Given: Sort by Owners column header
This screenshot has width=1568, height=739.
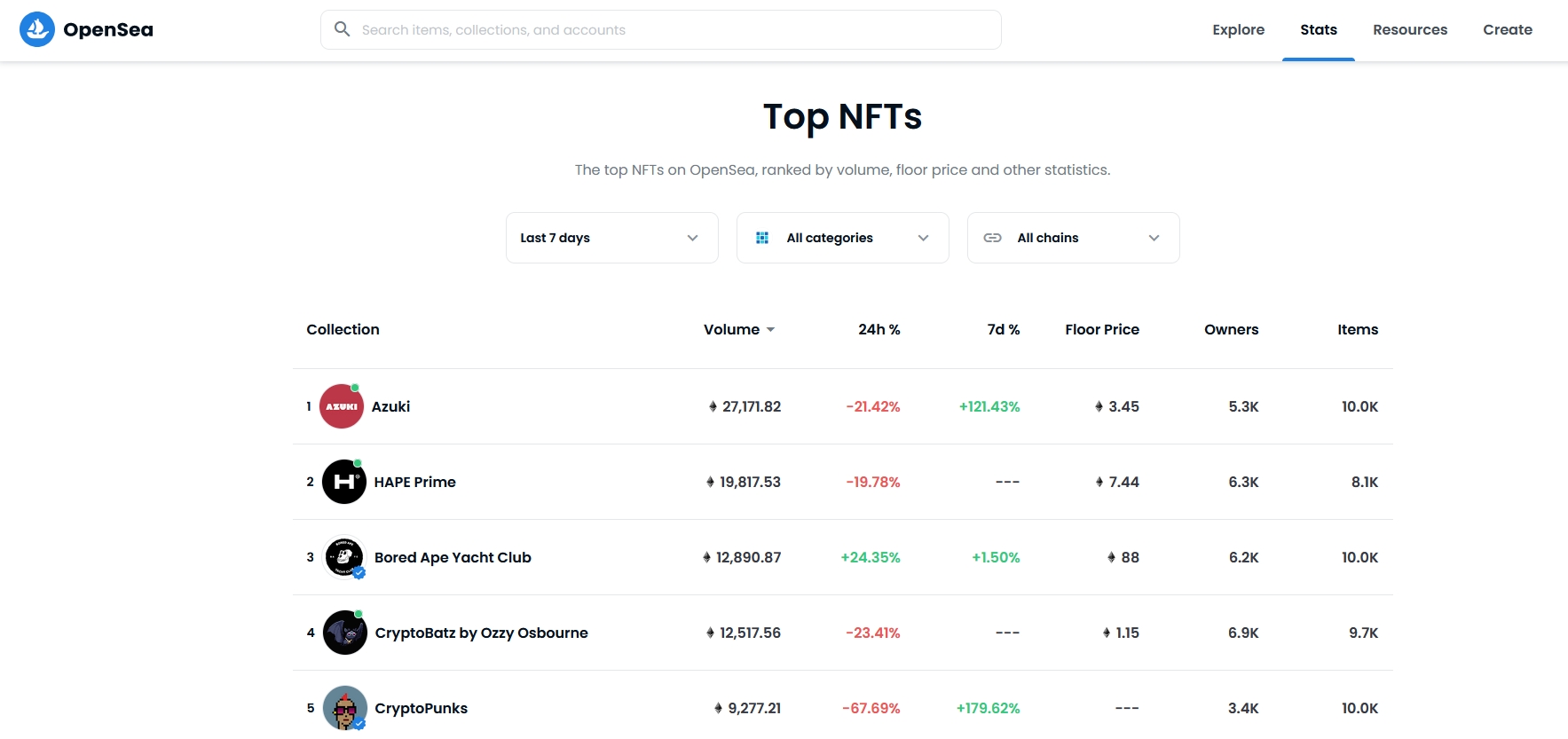Looking at the screenshot, I should (x=1232, y=329).
